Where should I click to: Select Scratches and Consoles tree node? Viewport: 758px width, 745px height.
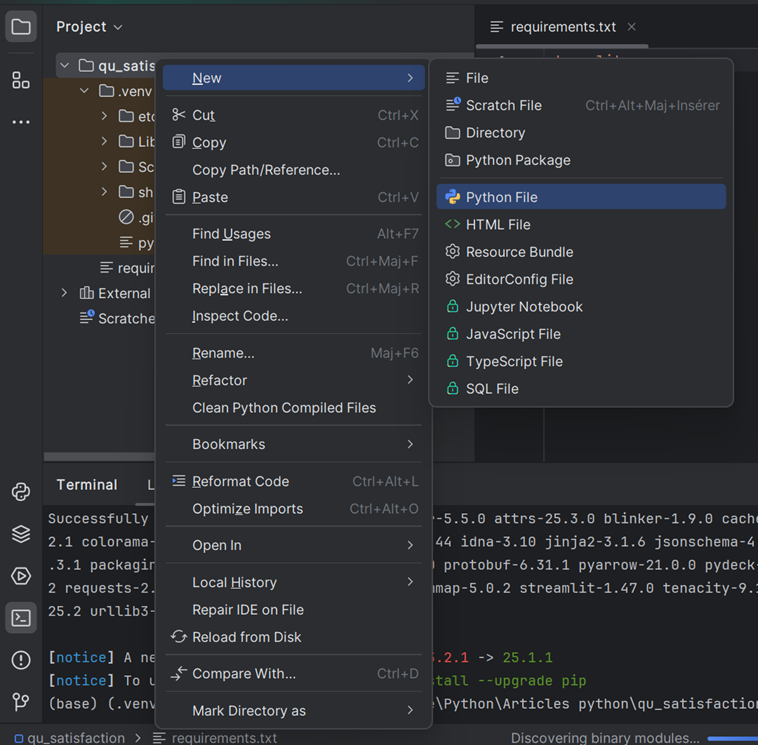[117, 318]
